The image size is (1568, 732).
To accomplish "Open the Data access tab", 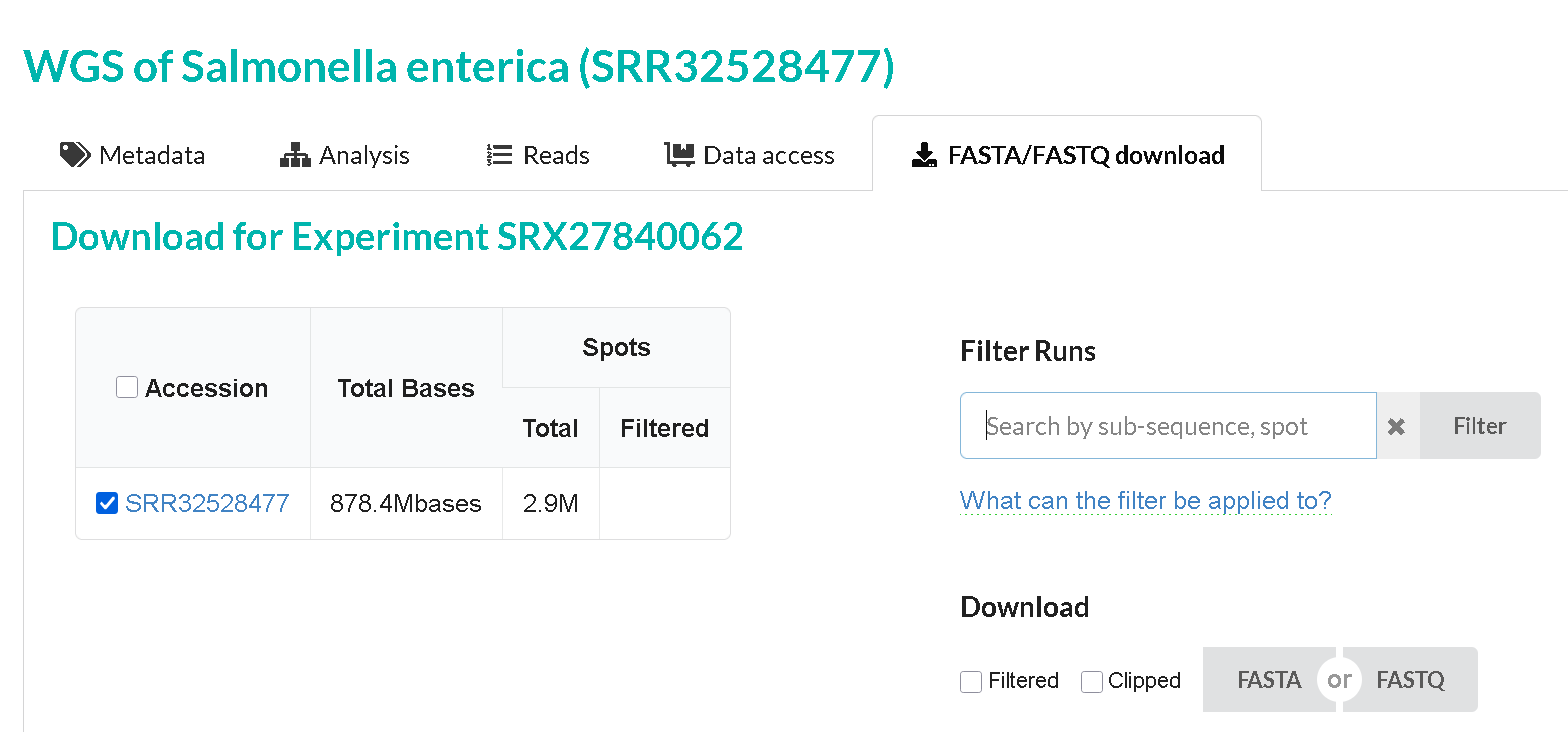I will [749, 156].
